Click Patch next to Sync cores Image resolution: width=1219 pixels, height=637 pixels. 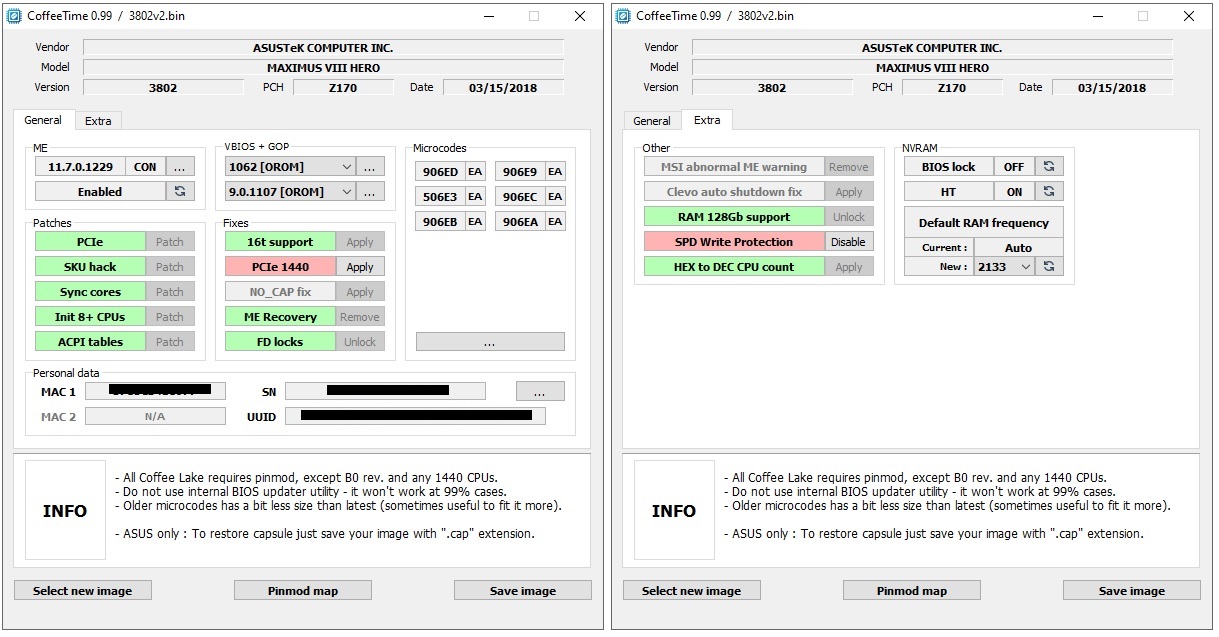[x=170, y=291]
